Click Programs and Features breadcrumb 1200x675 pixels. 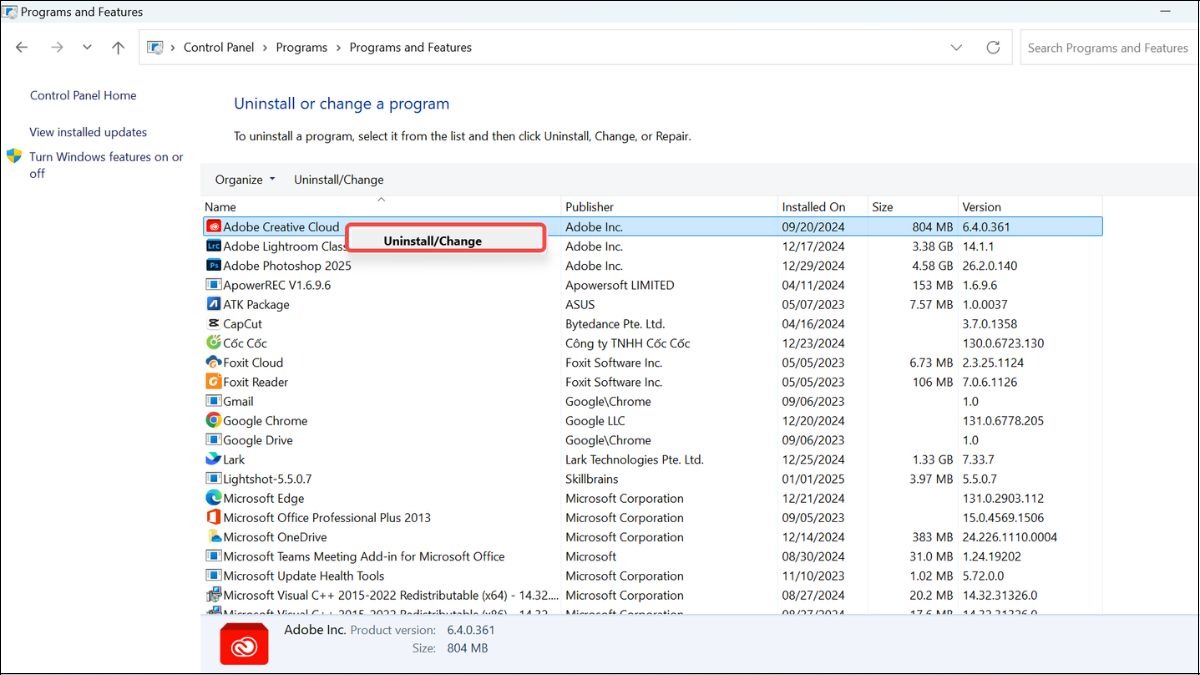pos(411,48)
